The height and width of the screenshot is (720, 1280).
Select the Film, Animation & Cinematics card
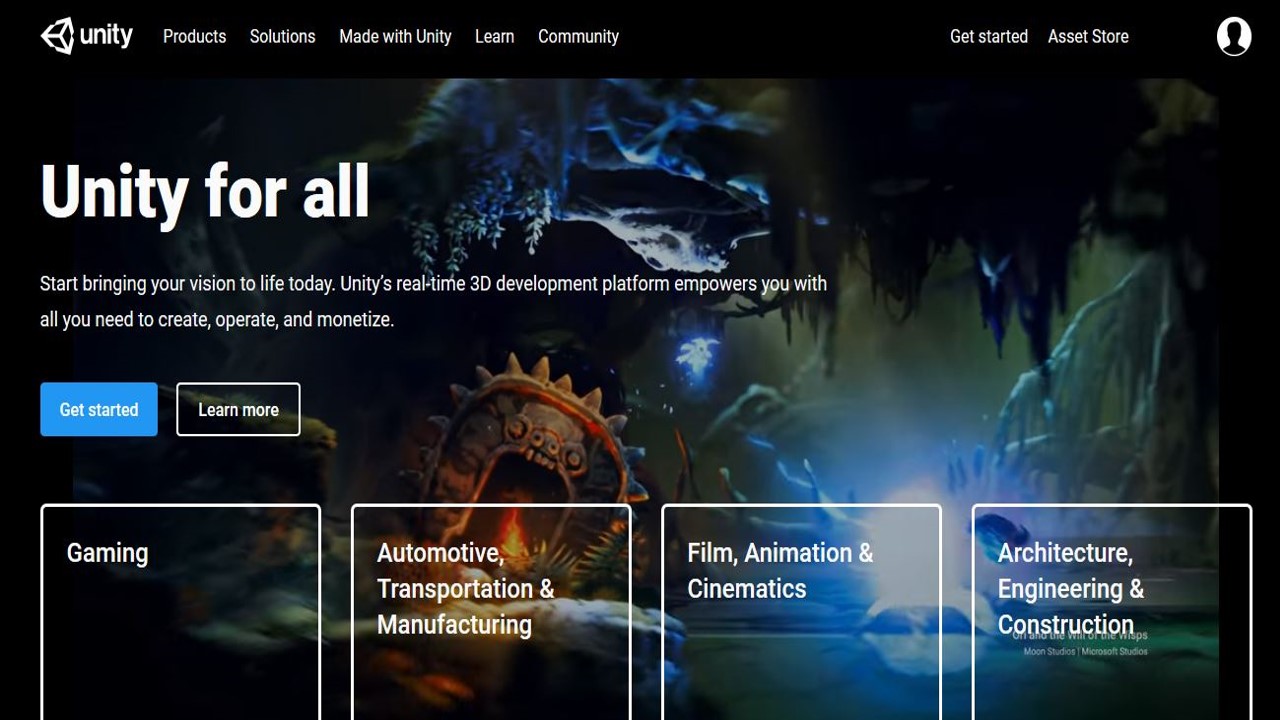coord(800,610)
